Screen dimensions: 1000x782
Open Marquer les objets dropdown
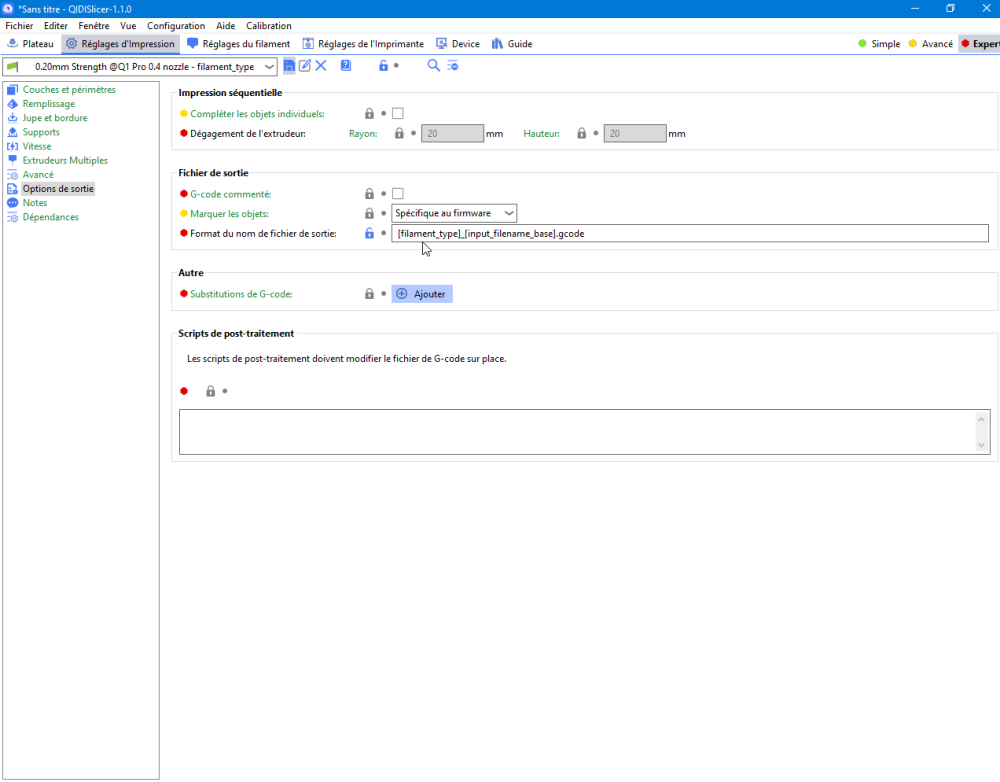(454, 213)
